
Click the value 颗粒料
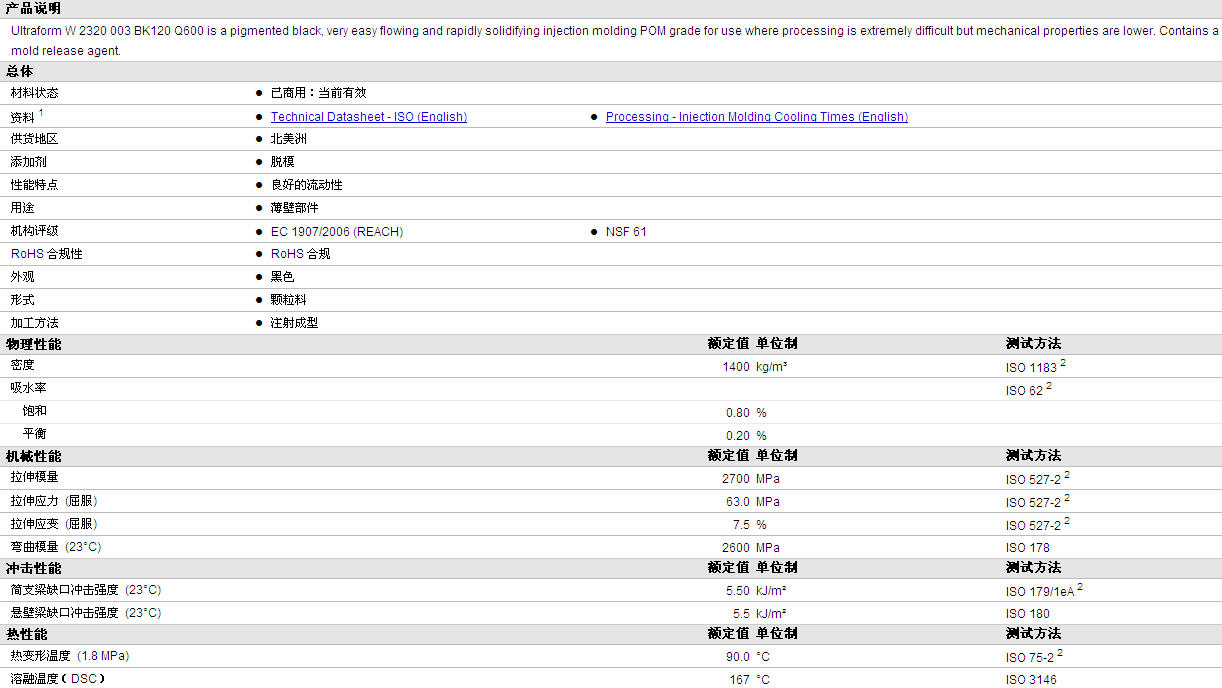point(288,300)
